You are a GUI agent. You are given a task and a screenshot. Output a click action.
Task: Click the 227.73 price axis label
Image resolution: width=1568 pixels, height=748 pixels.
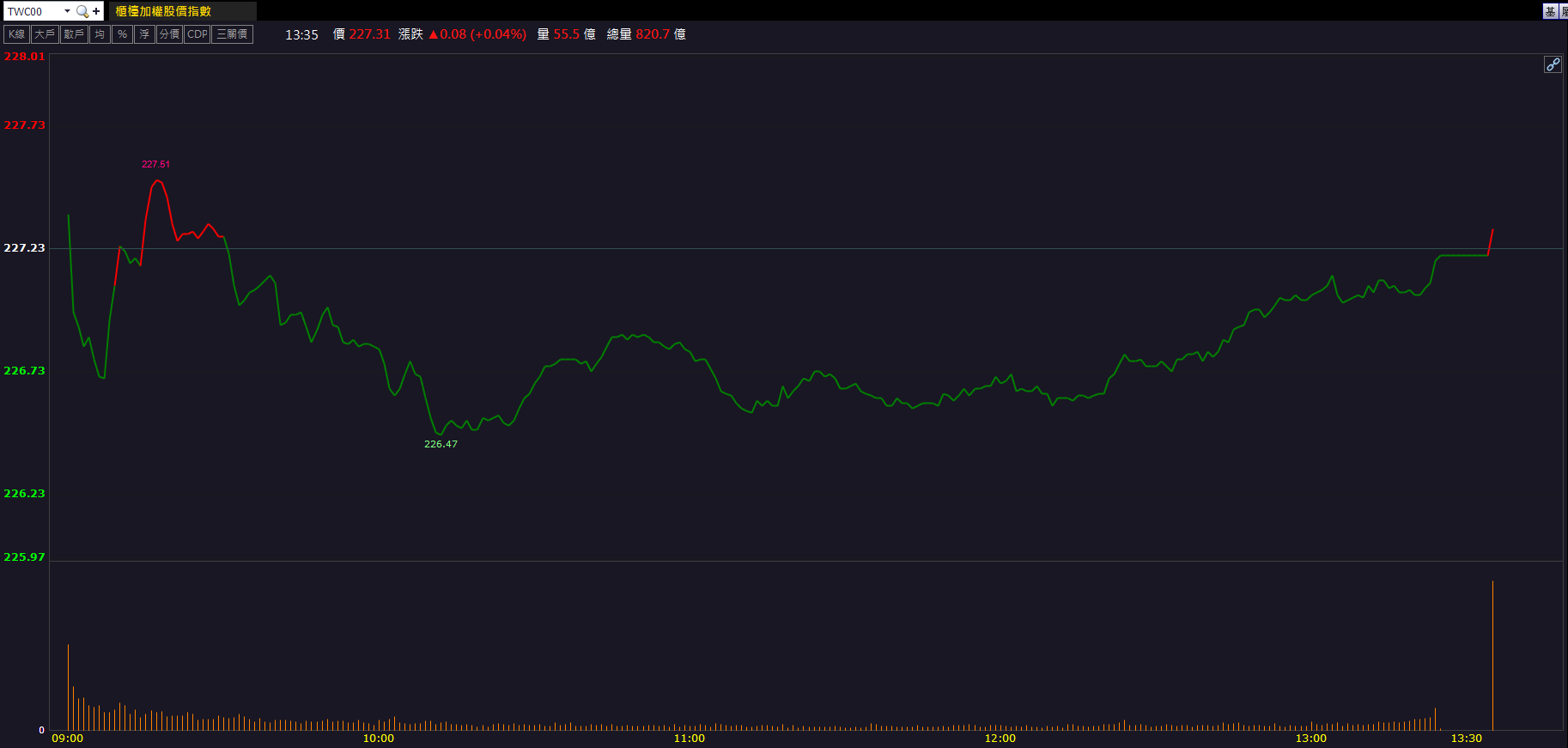[24, 125]
